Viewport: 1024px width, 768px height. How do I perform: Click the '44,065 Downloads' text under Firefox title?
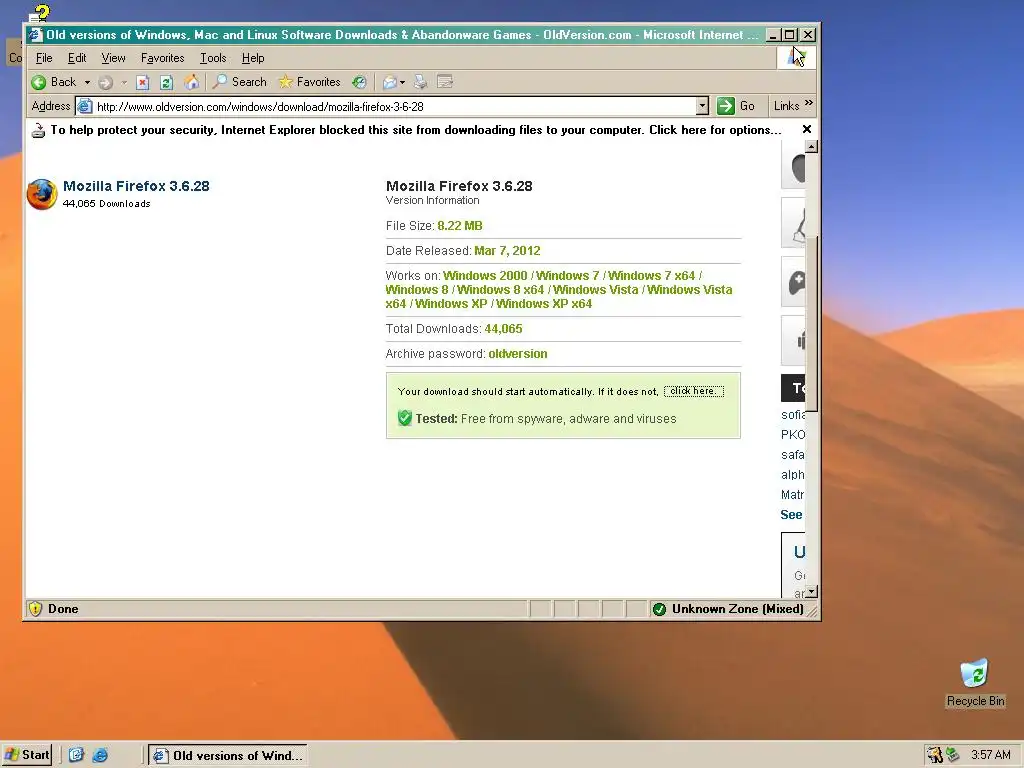coord(106,204)
